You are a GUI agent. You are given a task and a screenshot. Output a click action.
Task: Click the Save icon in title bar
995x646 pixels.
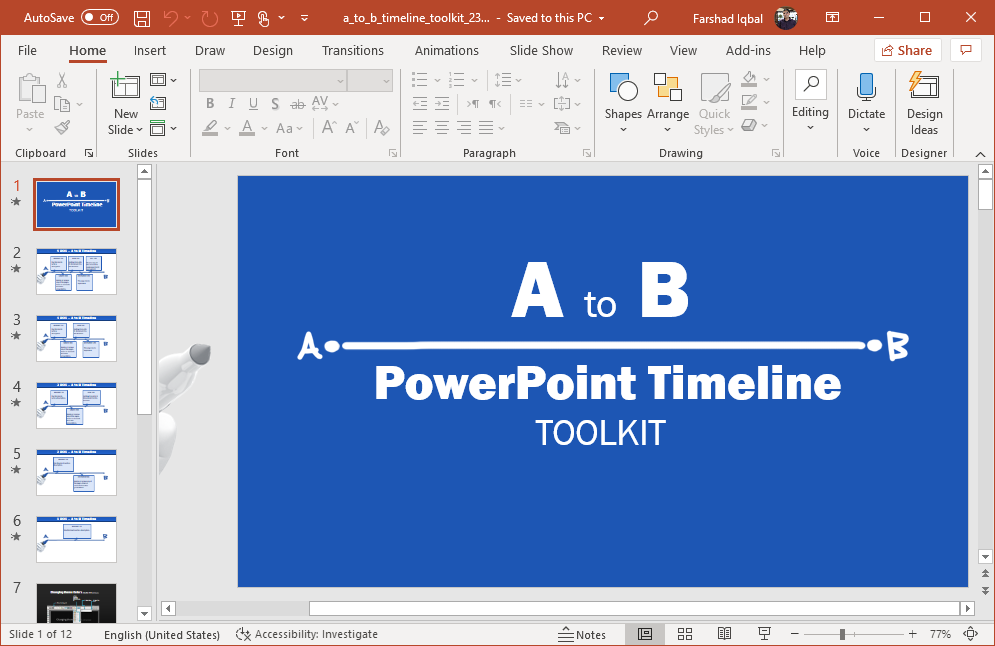pyautogui.click(x=142, y=18)
